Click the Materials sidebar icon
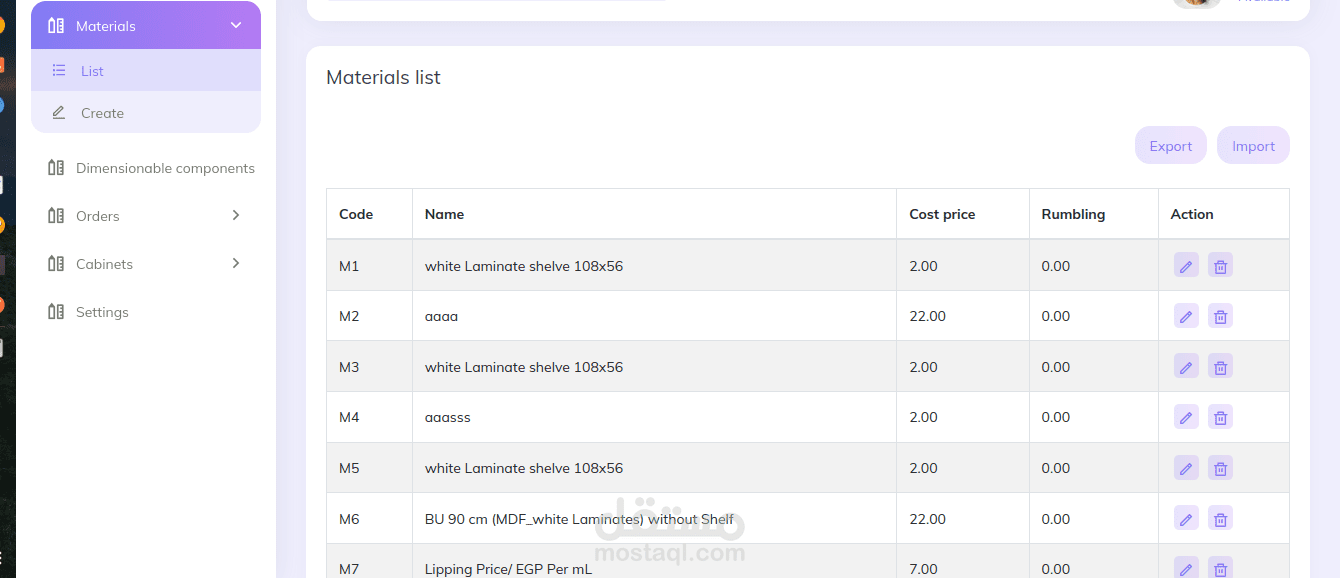The image size is (1340, 578). point(56,26)
